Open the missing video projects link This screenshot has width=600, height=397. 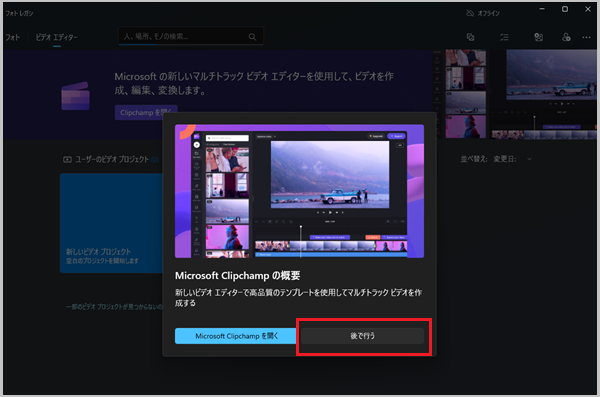coord(114,307)
